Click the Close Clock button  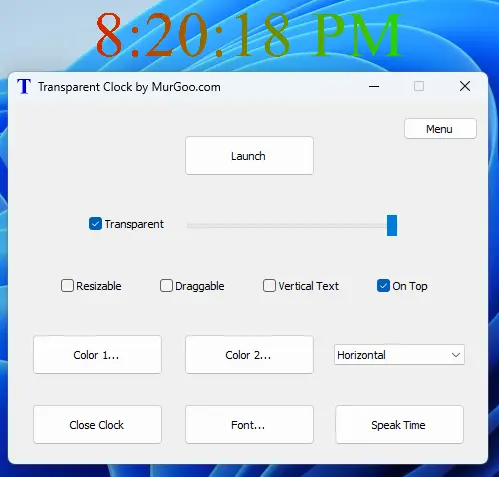pos(97,425)
